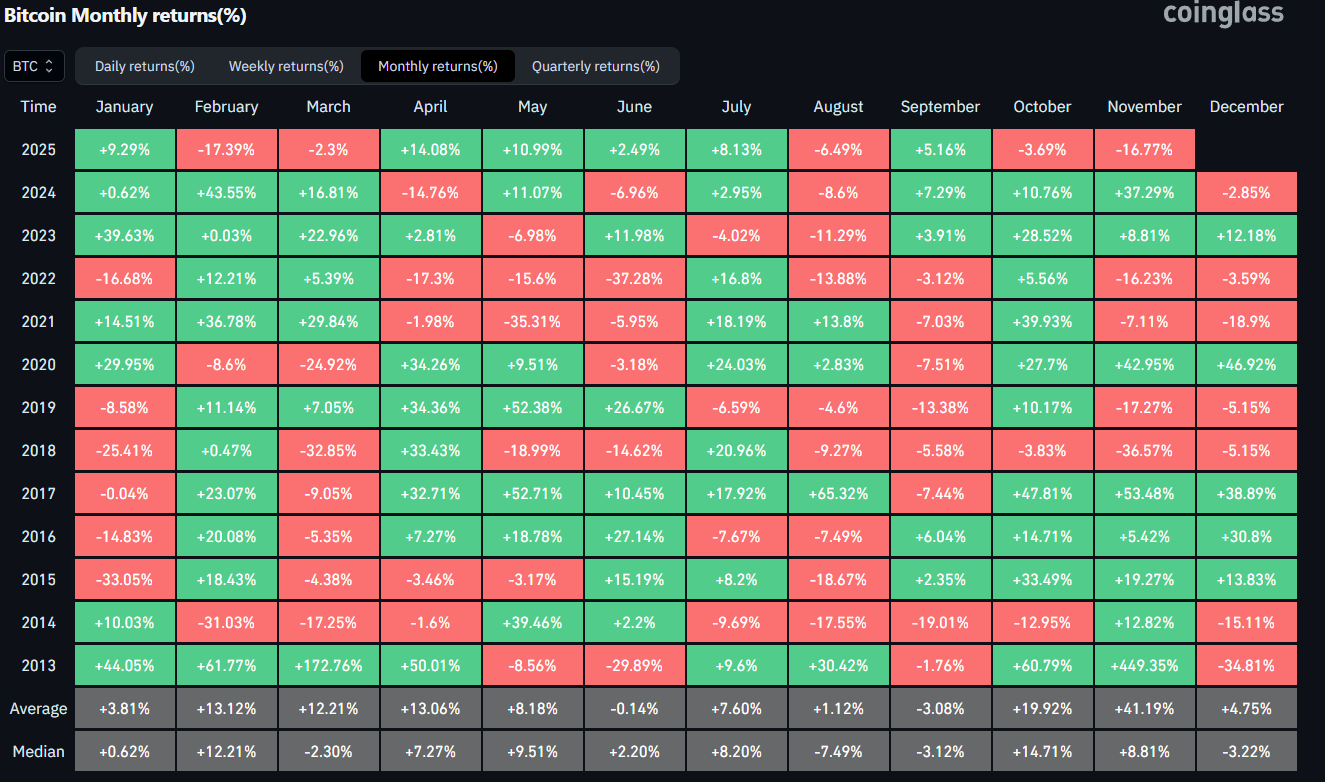Screen dimensions: 1325x782
Task: Select the +65.32% August 2017 cell
Action: [838, 493]
